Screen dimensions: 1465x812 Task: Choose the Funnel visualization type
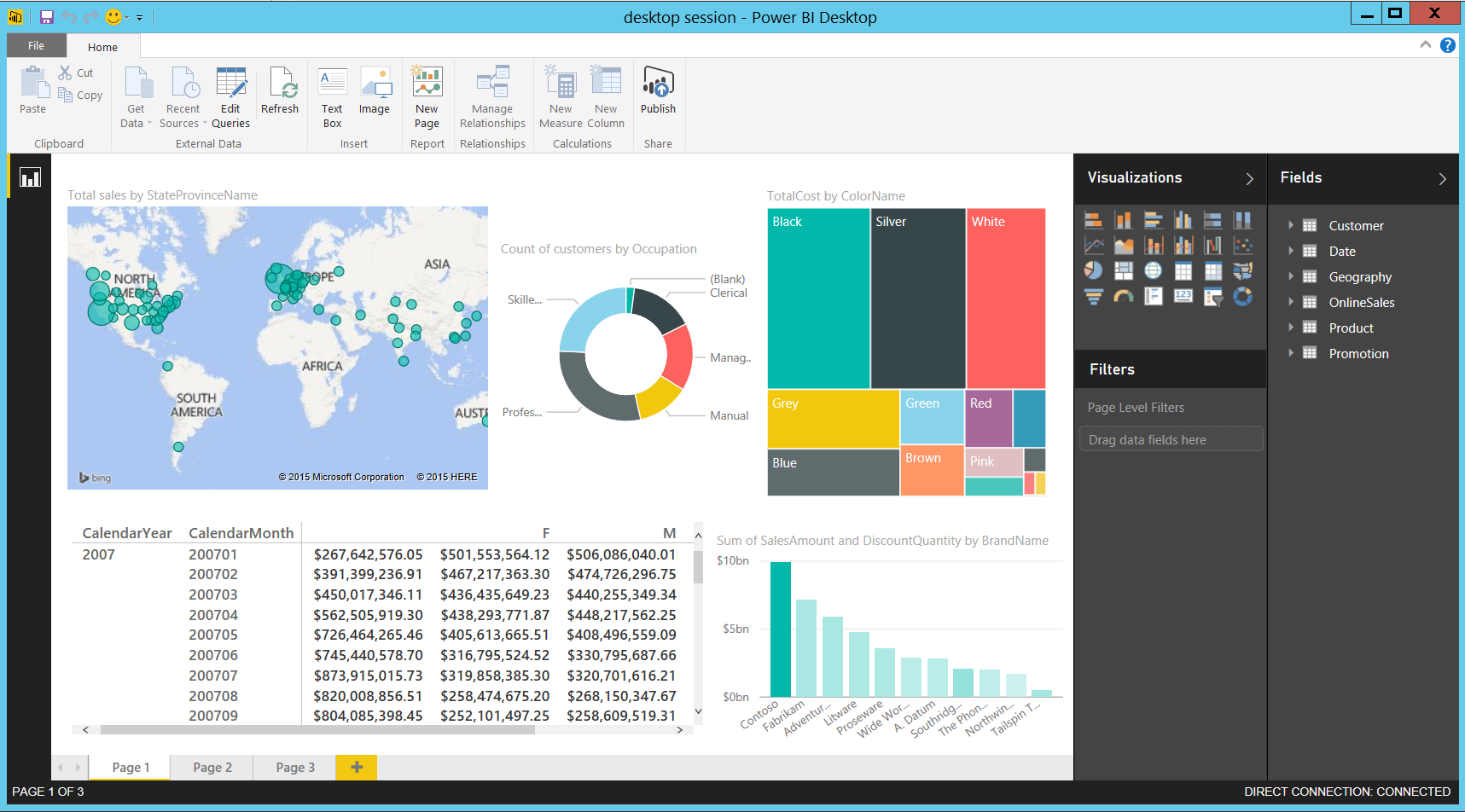tap(1093, 296)
